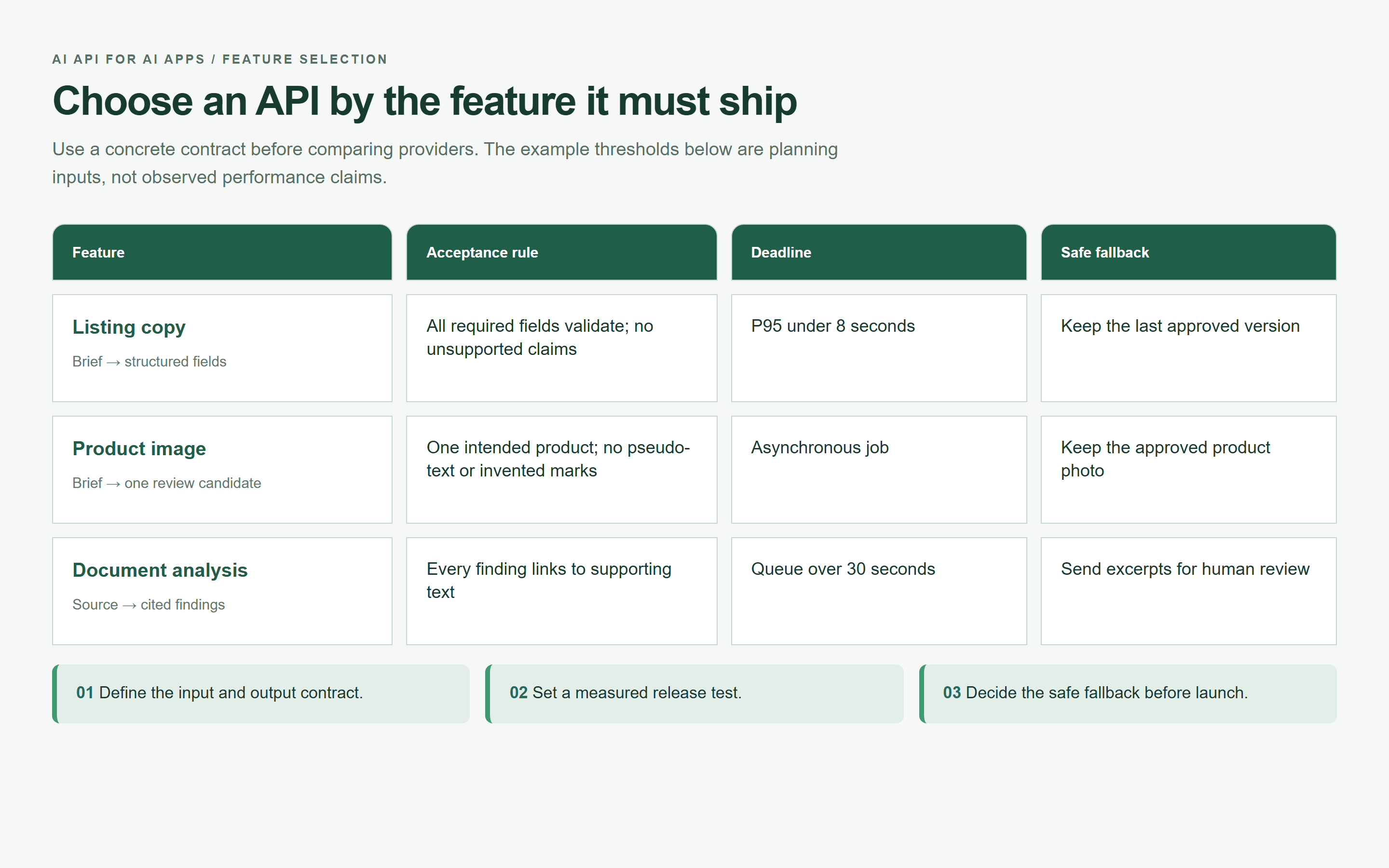Click 'Every finding links to supporting text'
1389x868 pixels.
point(561,591)
